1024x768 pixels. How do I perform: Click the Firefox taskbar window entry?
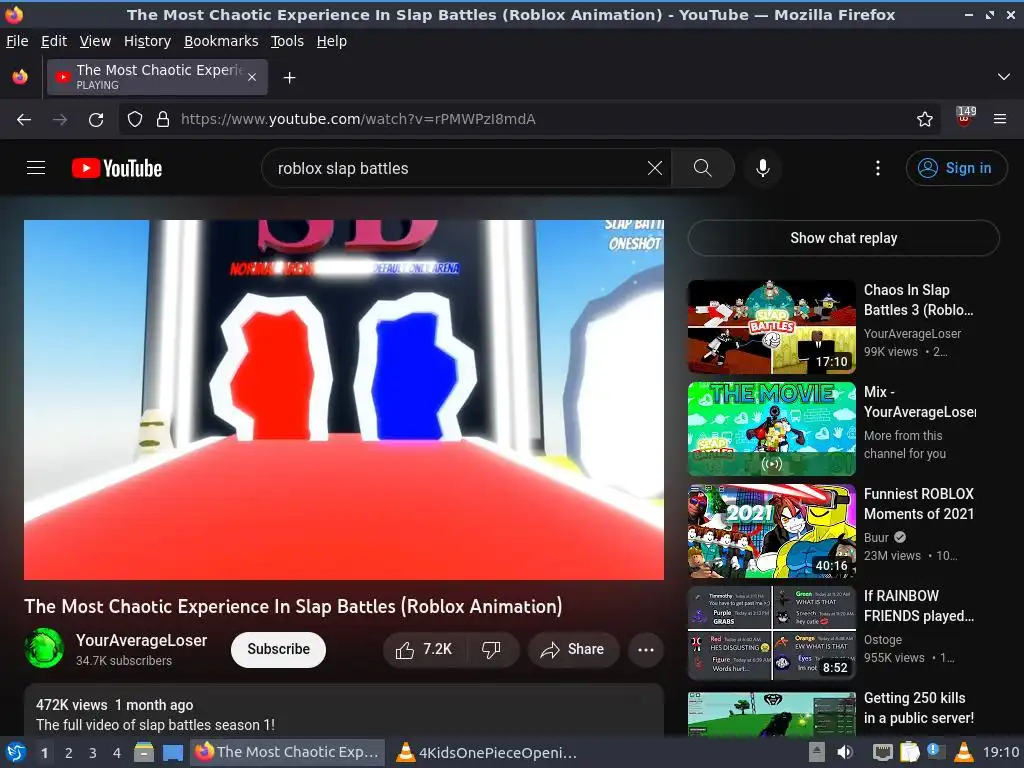(x=287, y=752)
